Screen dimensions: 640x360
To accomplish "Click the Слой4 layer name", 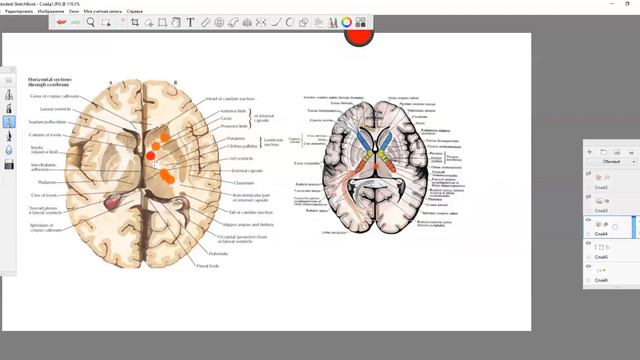I will 601,234.
